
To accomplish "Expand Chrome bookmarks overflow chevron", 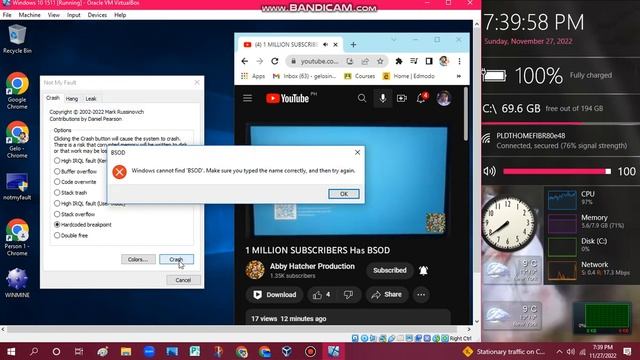I will [459, 76].
